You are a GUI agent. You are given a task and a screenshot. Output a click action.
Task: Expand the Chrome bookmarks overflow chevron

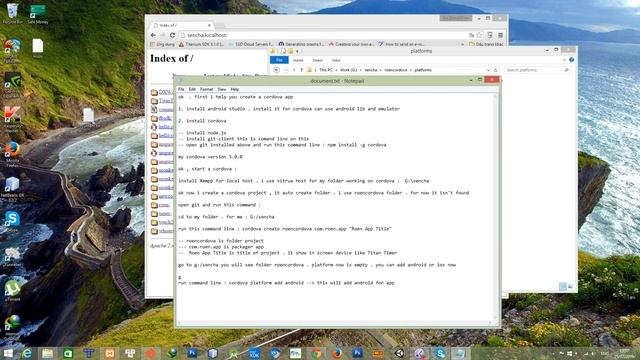pyautogui.click(x=462, y=44)
